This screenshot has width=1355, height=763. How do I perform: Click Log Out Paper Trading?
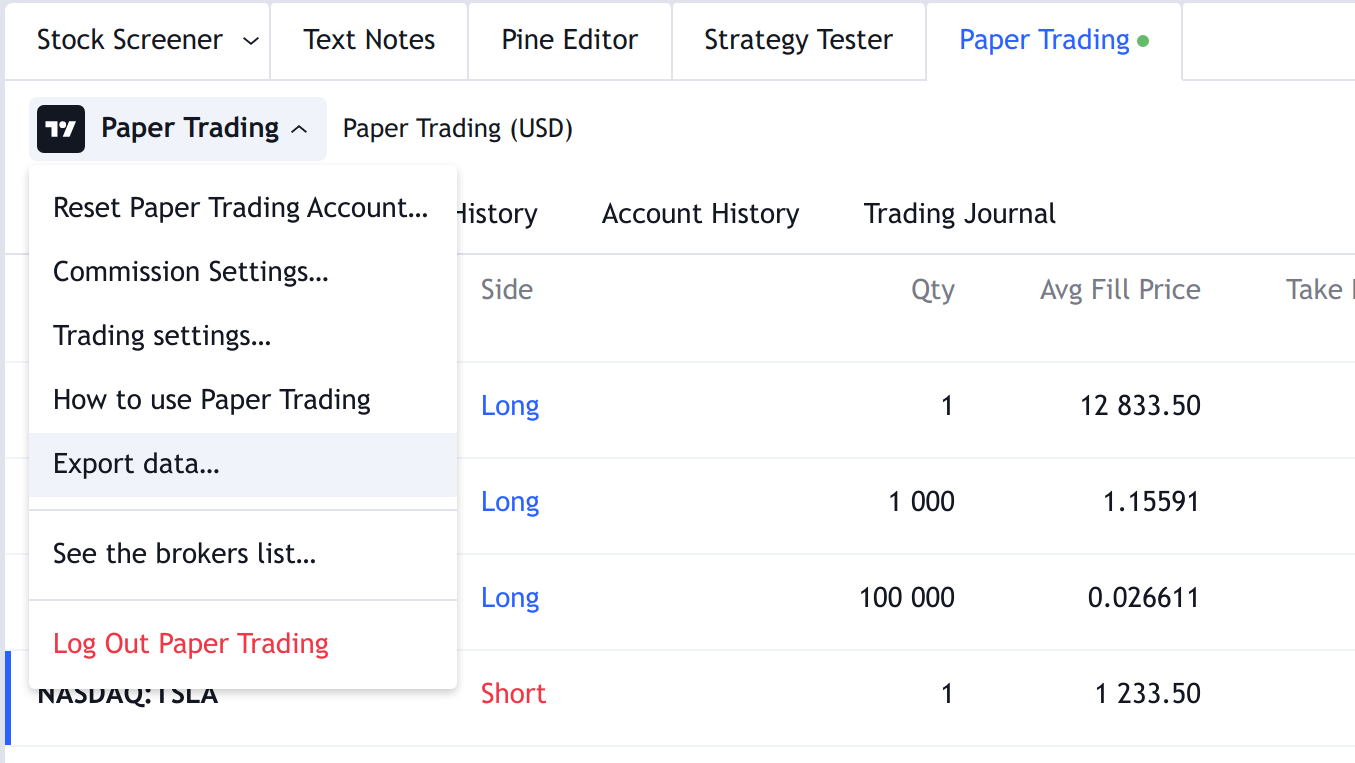(242, 644)
